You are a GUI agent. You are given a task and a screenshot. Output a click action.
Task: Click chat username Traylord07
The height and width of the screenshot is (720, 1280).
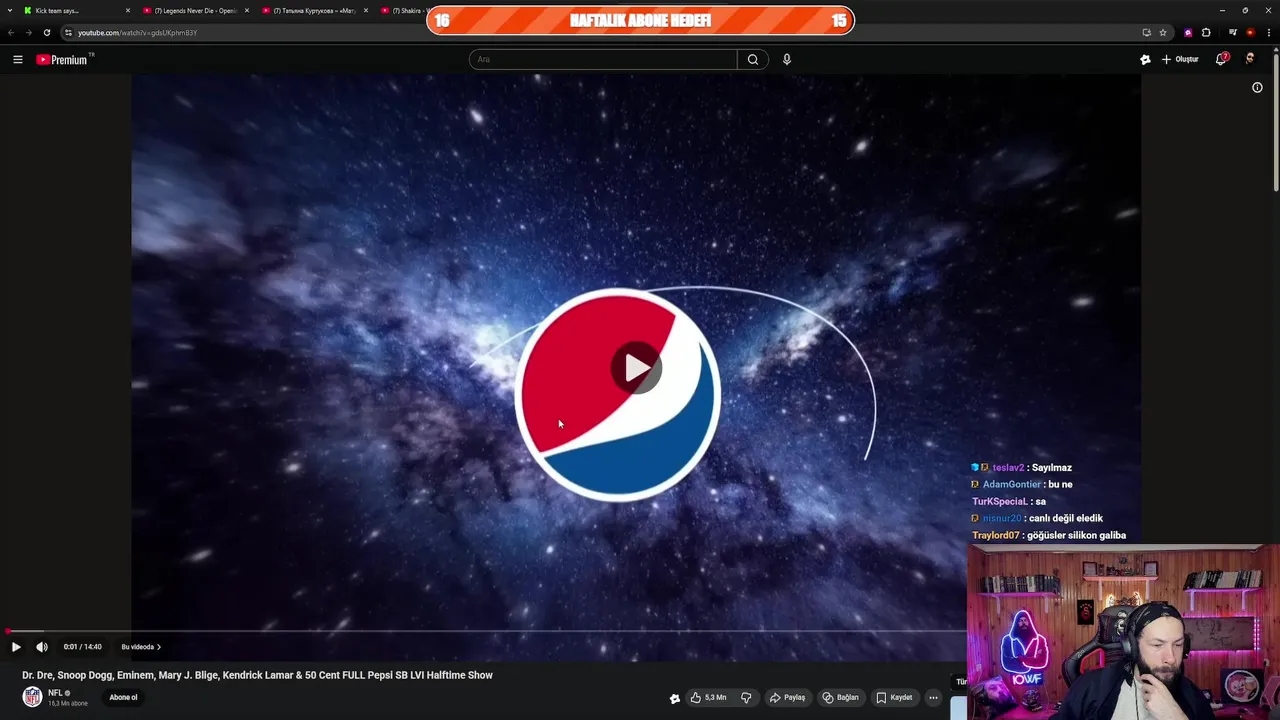(x=995, y=536)
